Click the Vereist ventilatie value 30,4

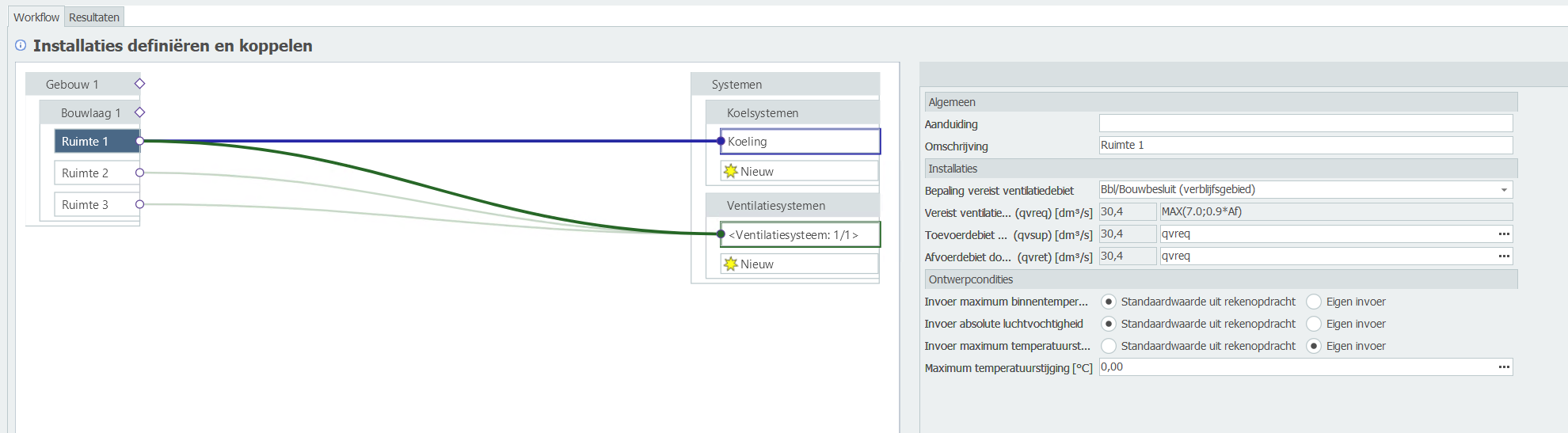tap(1128, 211)
